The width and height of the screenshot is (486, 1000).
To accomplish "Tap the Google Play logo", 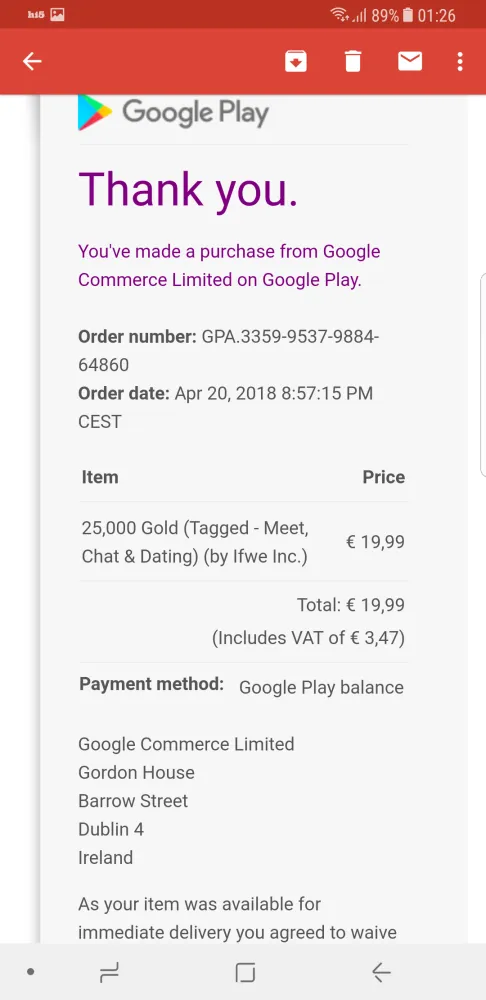I will (173, 113).
